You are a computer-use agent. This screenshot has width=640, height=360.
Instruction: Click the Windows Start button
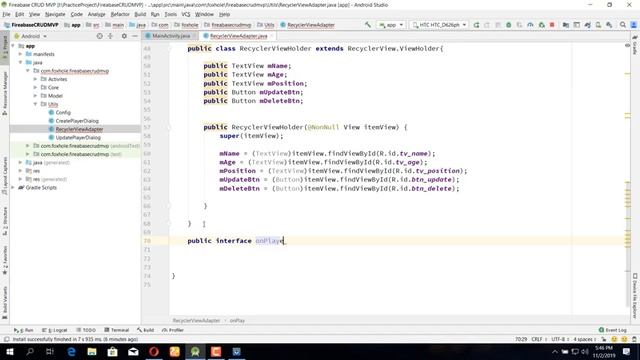9,351
